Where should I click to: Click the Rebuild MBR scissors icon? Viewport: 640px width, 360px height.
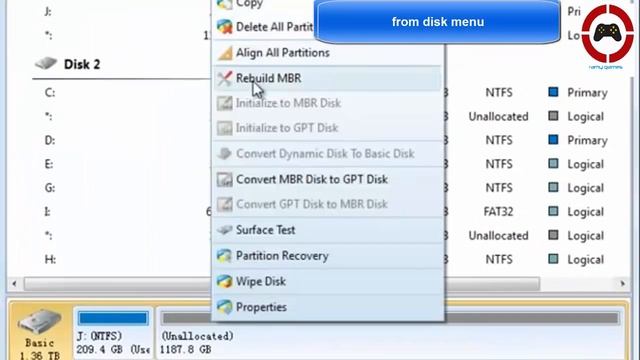click(224, 78)
